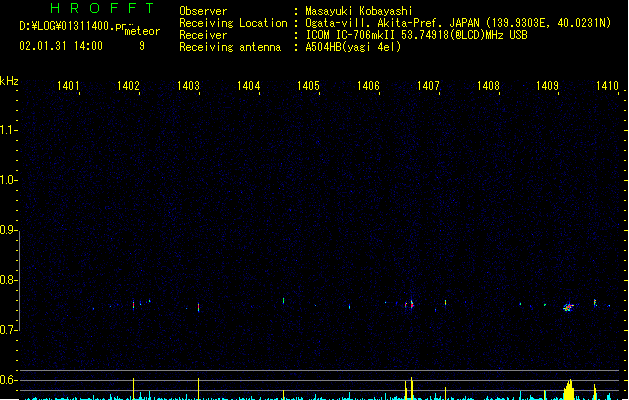Click receiver text ICOM IC-706mkII

pyautogui.click(x=352, y=35)
